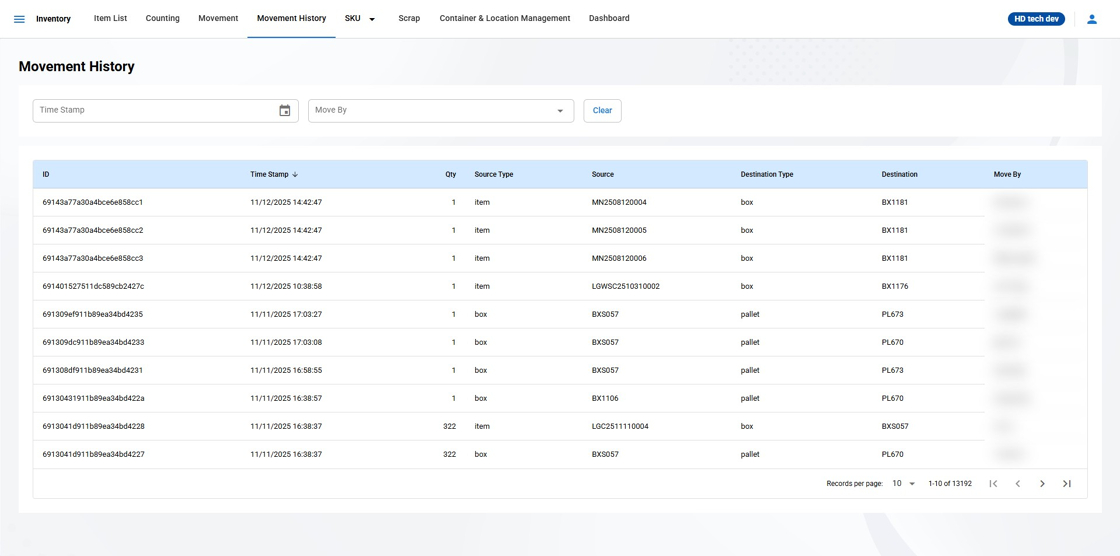The width and height of the screenshot is (1120, 556).
Task: Change the records per page selector
Action: pyautogui.click(x=903, y=484)
